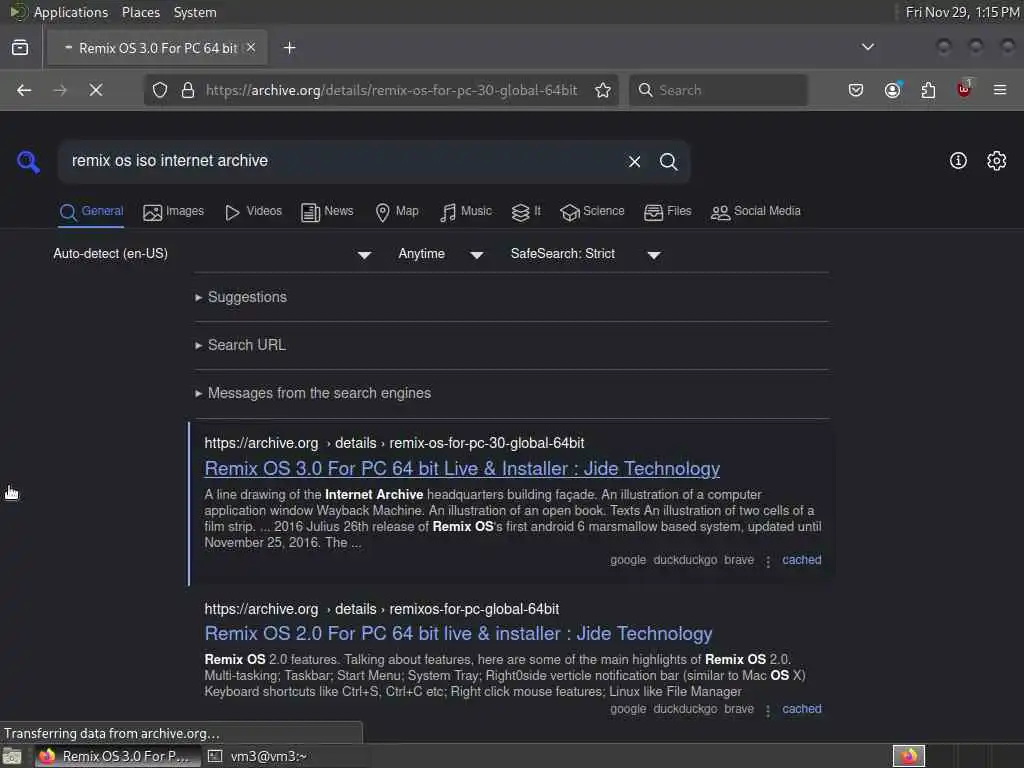This screenshot has width=1024, height=768.
Task: Open the extensions puzzle icon
Action: coord(928,90)
